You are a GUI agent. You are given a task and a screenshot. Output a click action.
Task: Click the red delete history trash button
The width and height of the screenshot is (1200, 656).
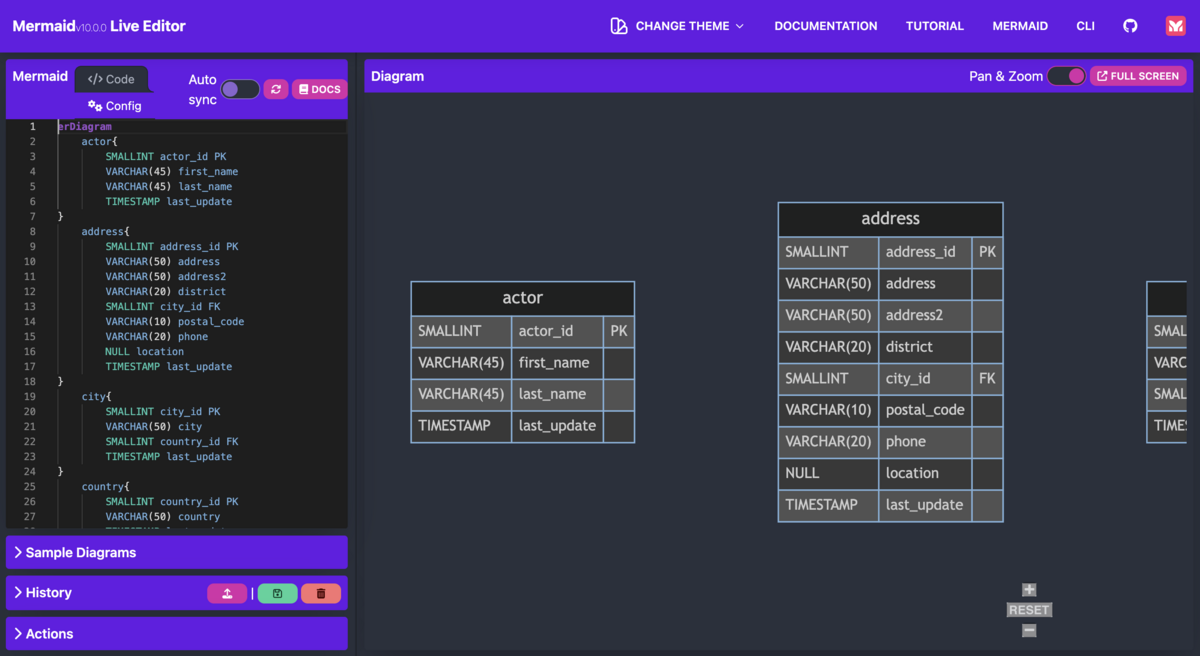(321, 593)
